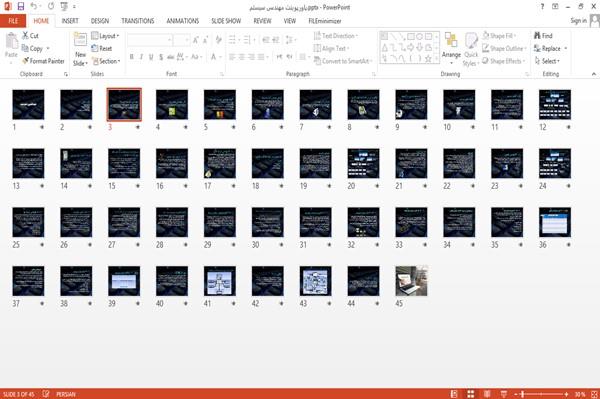Click PERSIAN language in status bar

66,394
